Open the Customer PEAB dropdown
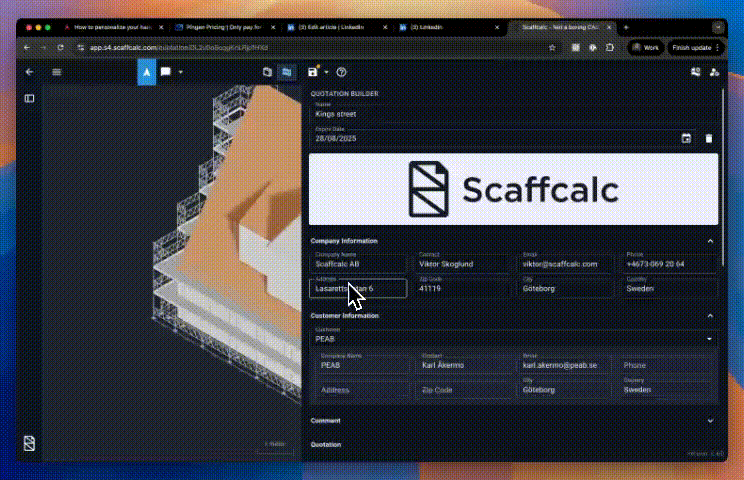This screenshot has height=480, width=744. [x=710, y=339]
